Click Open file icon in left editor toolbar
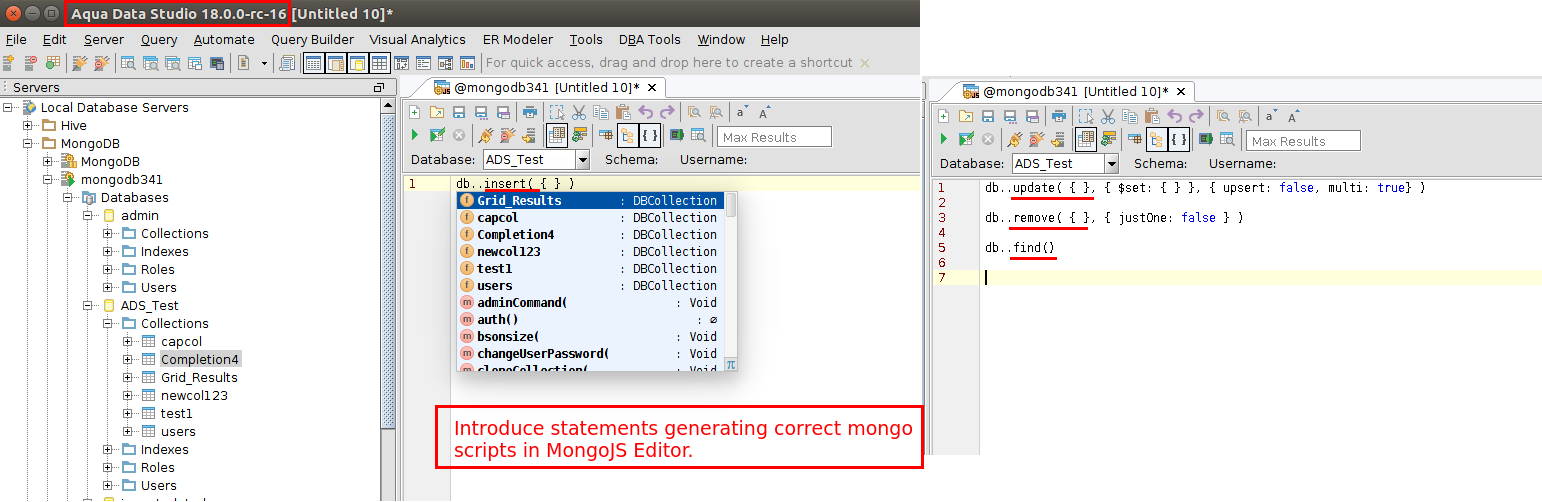The width and height of the screenshot is (1542, 502). pyautogui.click(x=436, y=112)
